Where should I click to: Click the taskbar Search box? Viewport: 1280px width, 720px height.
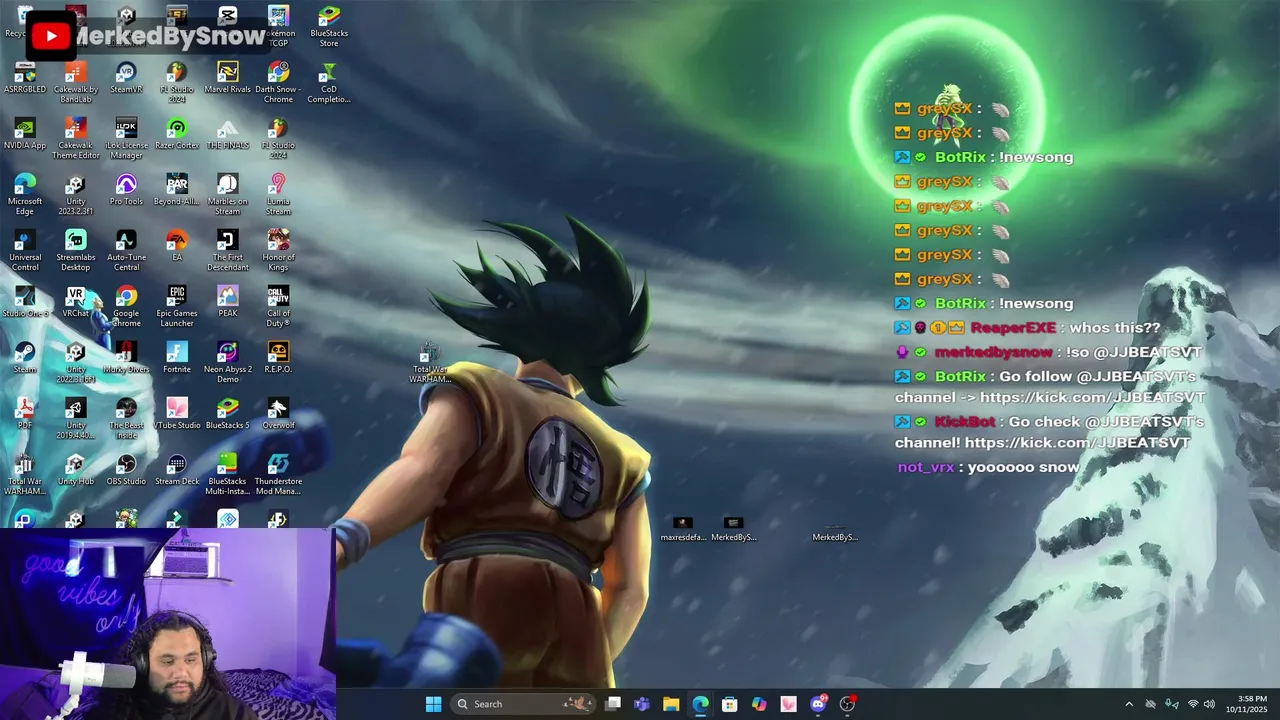click(x=522, y=704)
